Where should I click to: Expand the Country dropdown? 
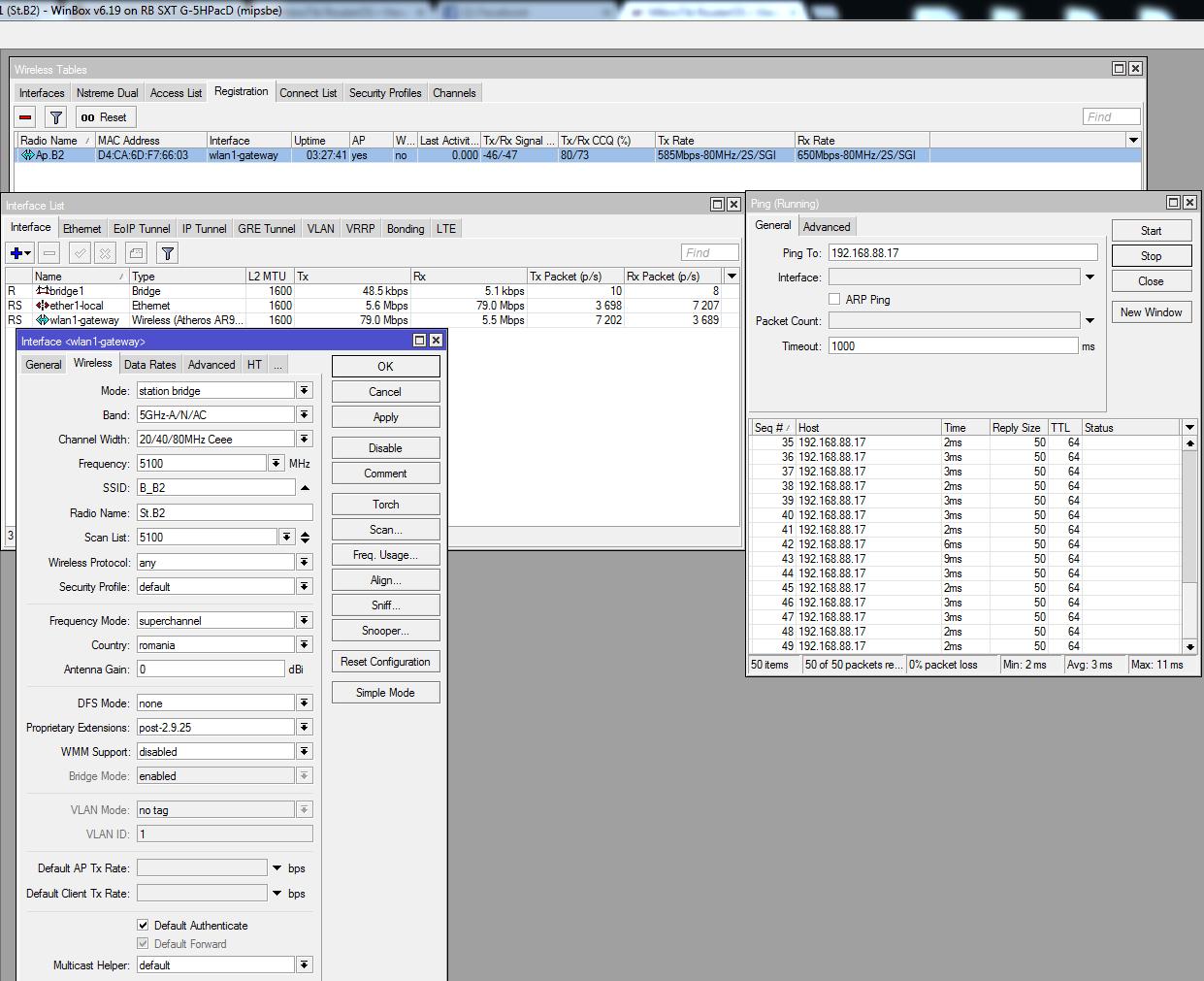click(x=305, y=645)
